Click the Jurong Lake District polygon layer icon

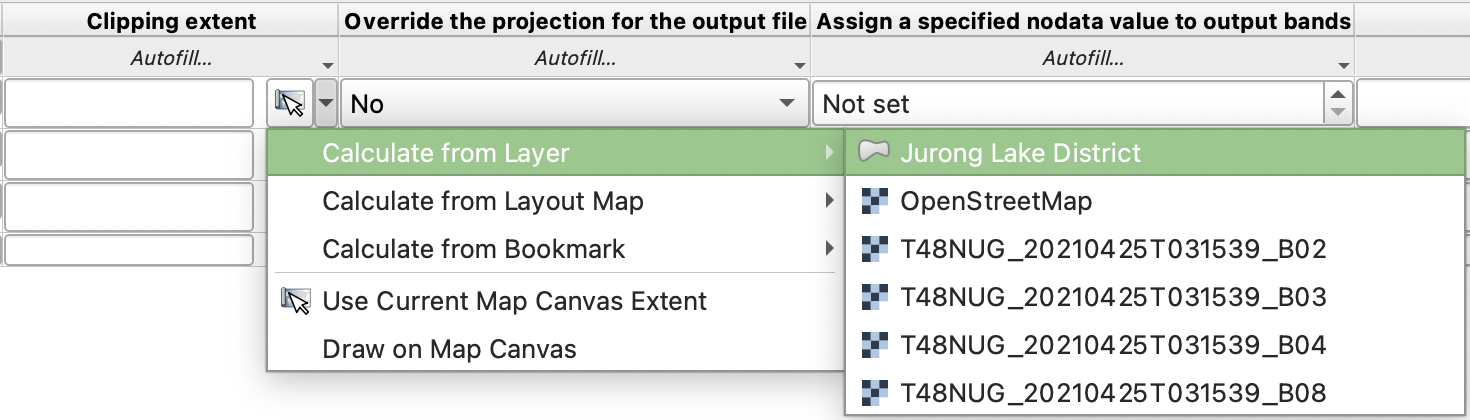(875, 153)
